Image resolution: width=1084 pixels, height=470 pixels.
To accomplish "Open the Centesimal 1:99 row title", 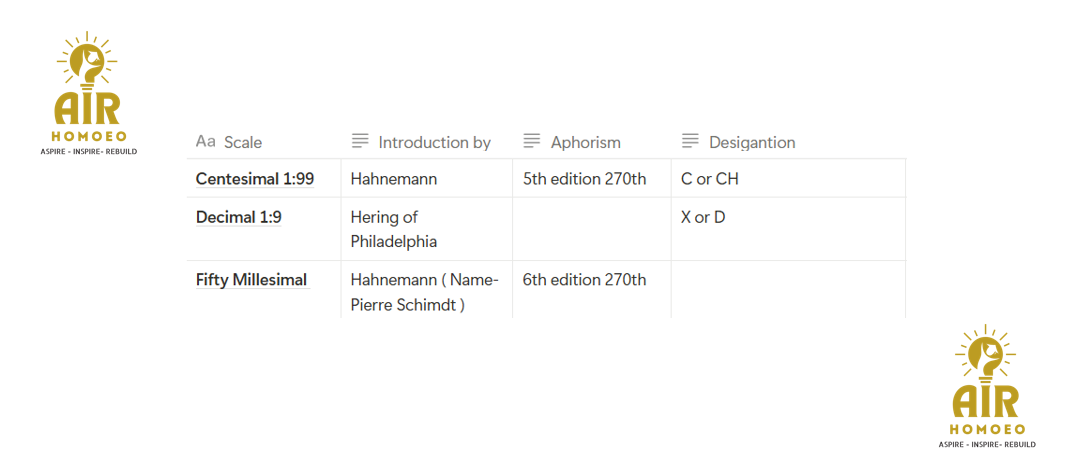I will 255,179.
